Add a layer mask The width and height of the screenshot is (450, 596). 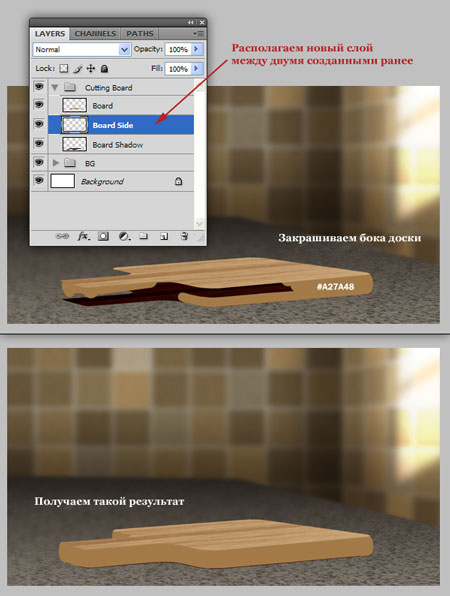pyautogui.click(x=103, y=236)
